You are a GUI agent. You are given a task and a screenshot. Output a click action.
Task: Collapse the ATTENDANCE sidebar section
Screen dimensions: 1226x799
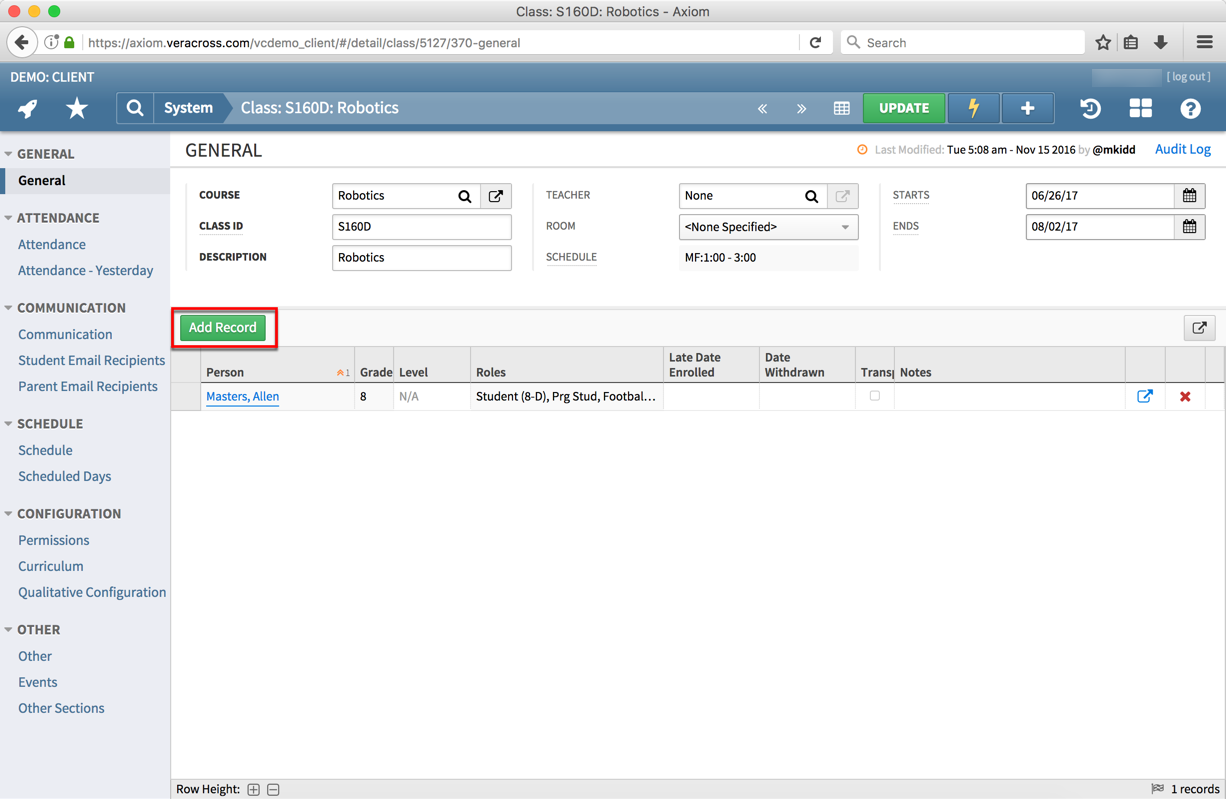(9, 218)
